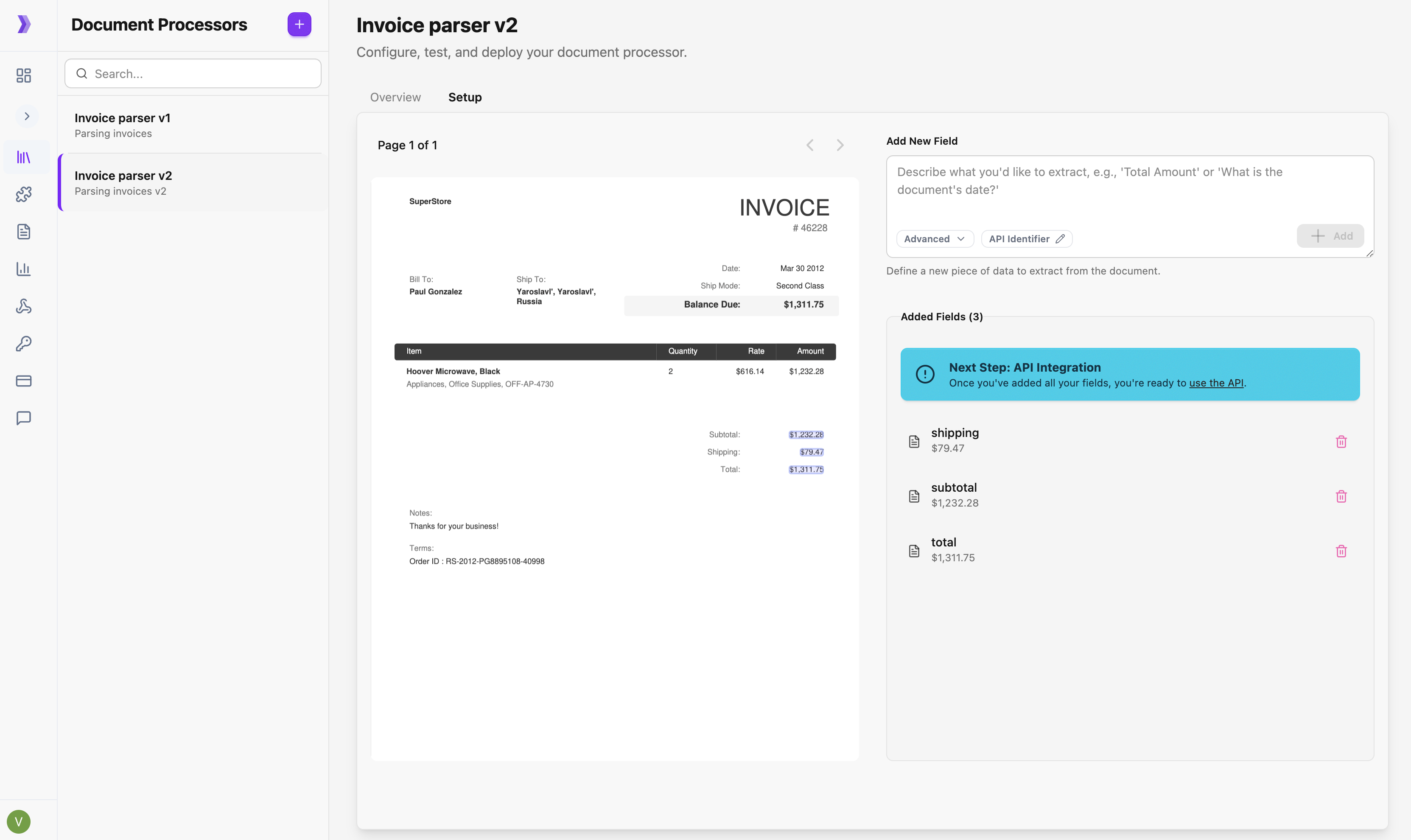Open the document processors library icon
1411x840 pixels.
point(24,157)
